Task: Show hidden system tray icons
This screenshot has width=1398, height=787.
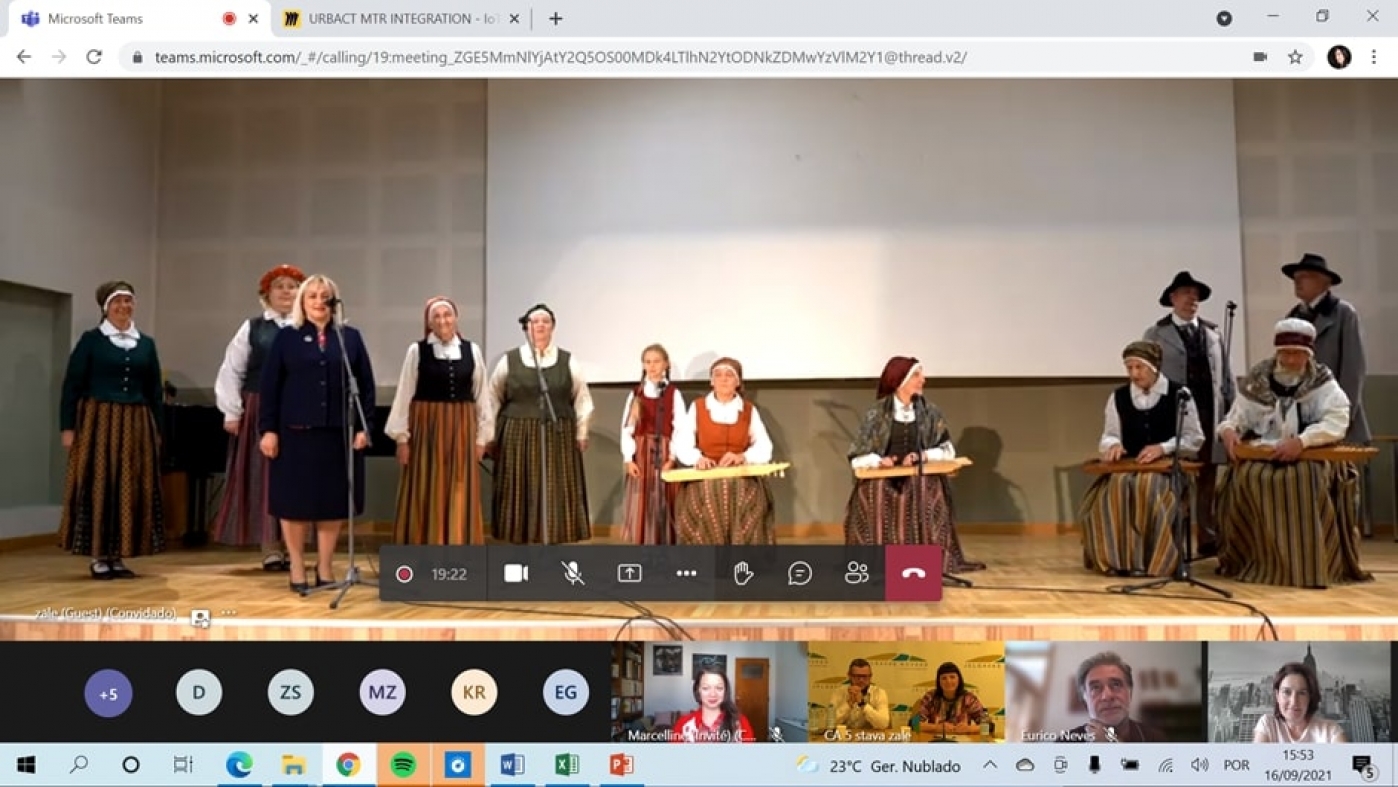Action: coord(989,765)
